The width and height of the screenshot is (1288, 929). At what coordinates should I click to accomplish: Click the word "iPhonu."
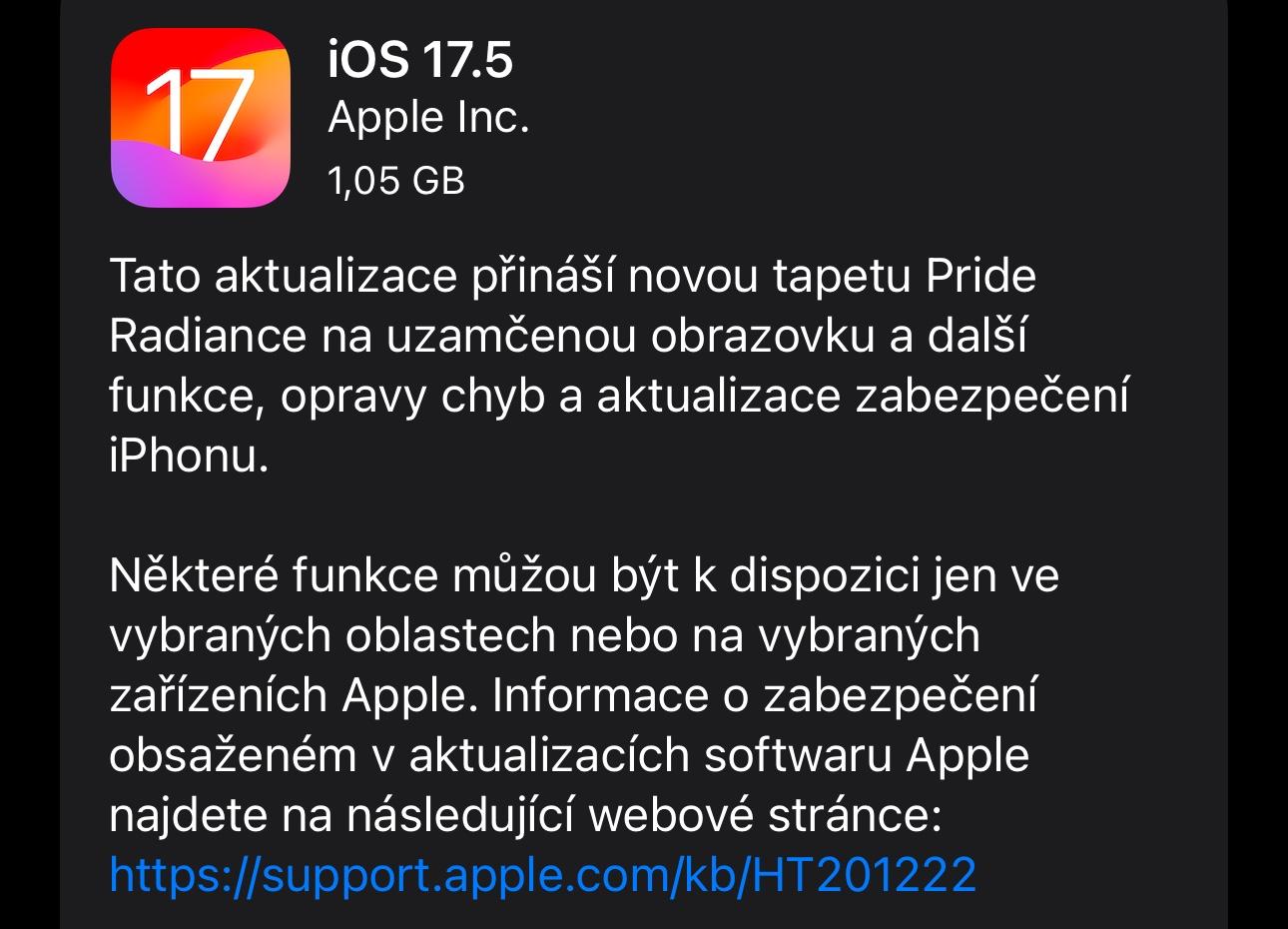click(189, 457)
